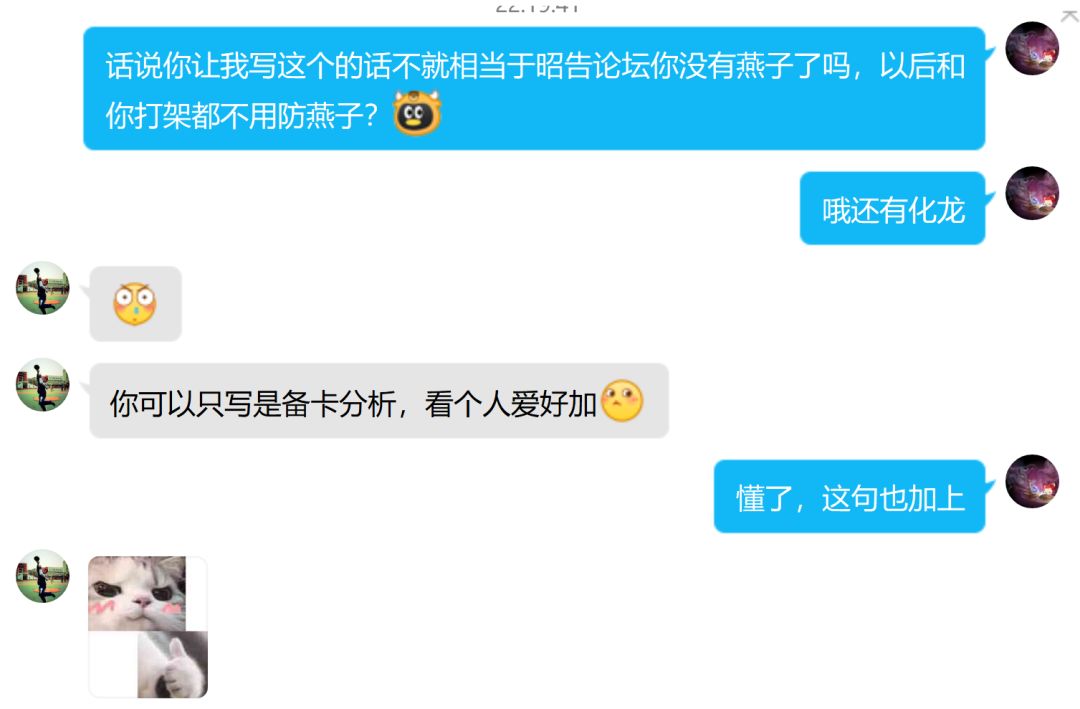Open the contact avatar beside the shocked emoji
The image size is (1080, 709).
click(x=43, y=288)
